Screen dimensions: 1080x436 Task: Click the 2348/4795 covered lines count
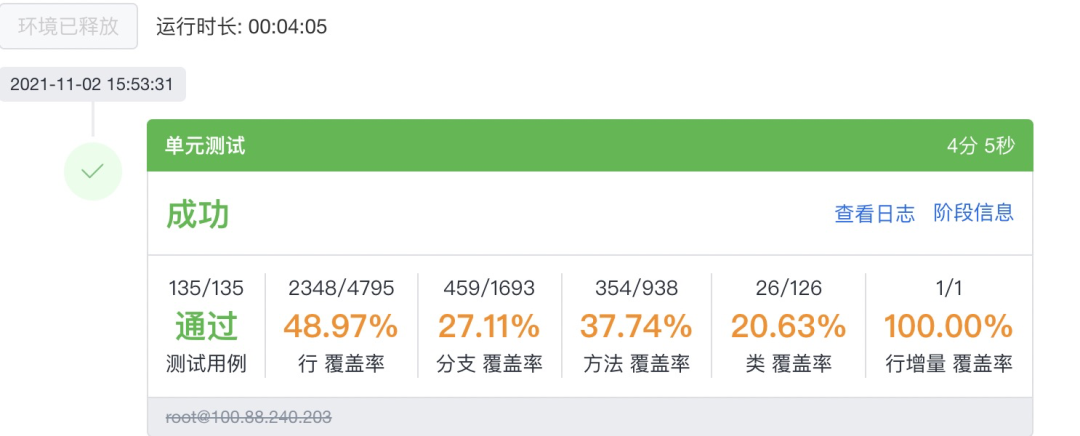click(x=340, y=288)
